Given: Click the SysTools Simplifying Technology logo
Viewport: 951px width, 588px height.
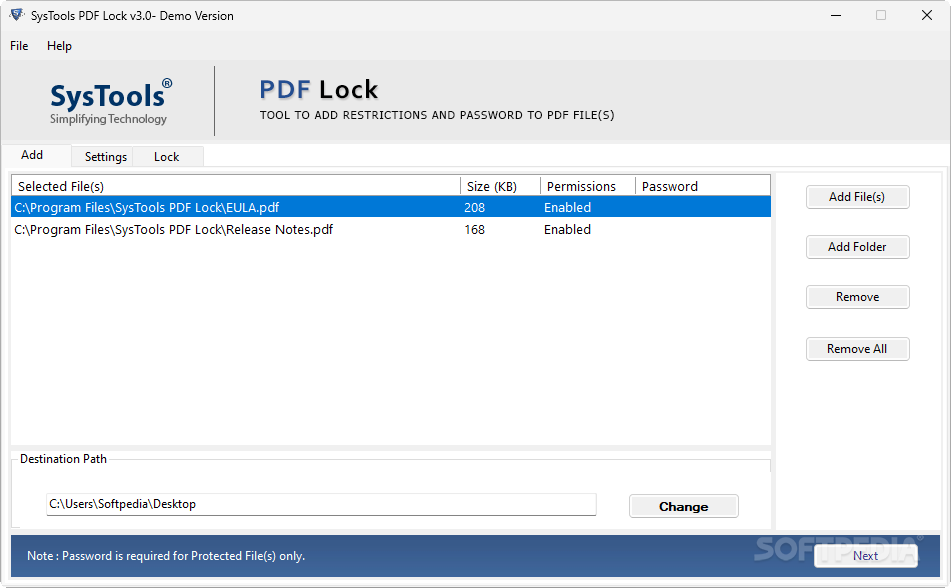Looking at the screenshot, I should (111, 102).
